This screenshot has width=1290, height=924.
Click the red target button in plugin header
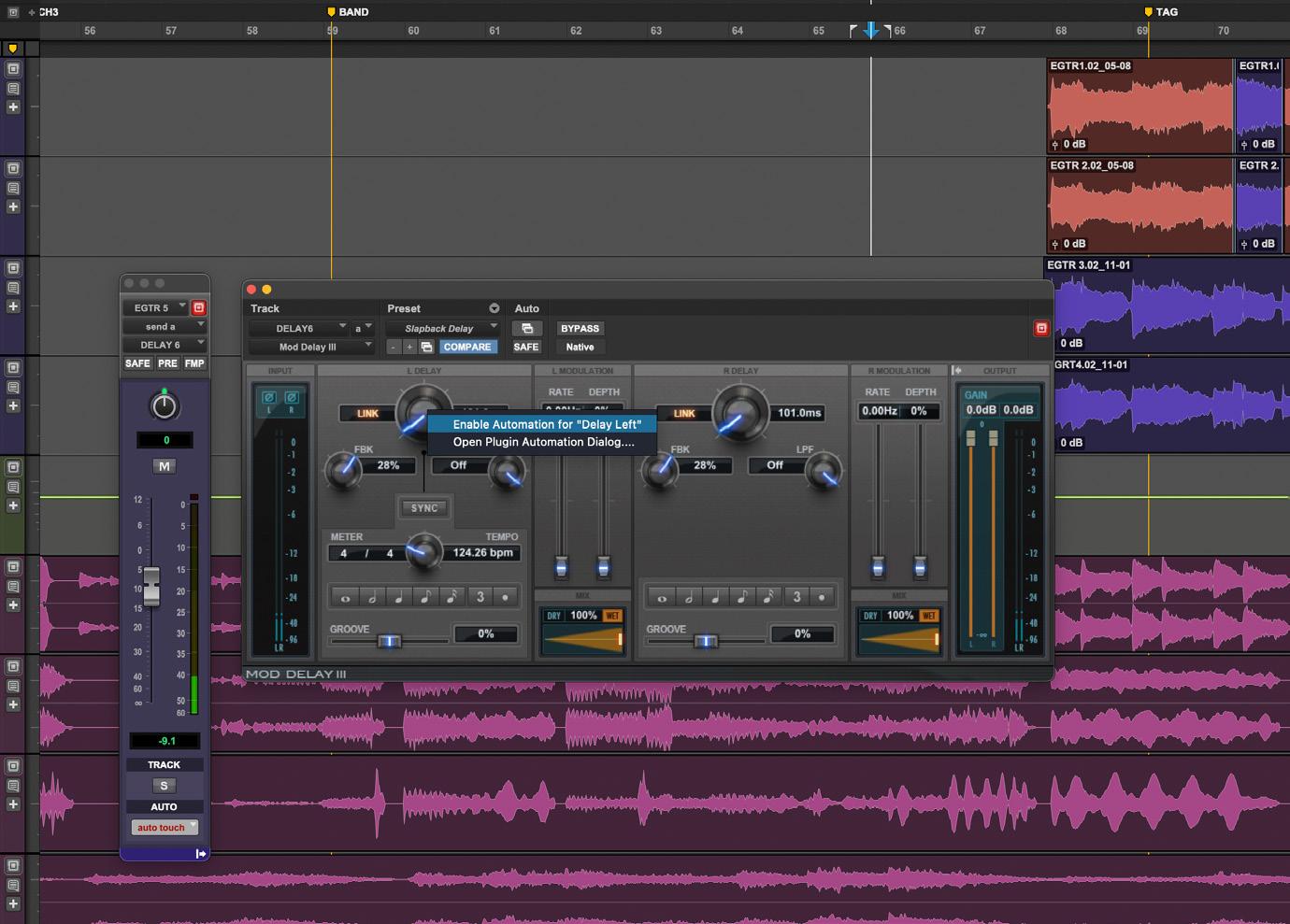pyautogui.click(x=1040, y=329)
